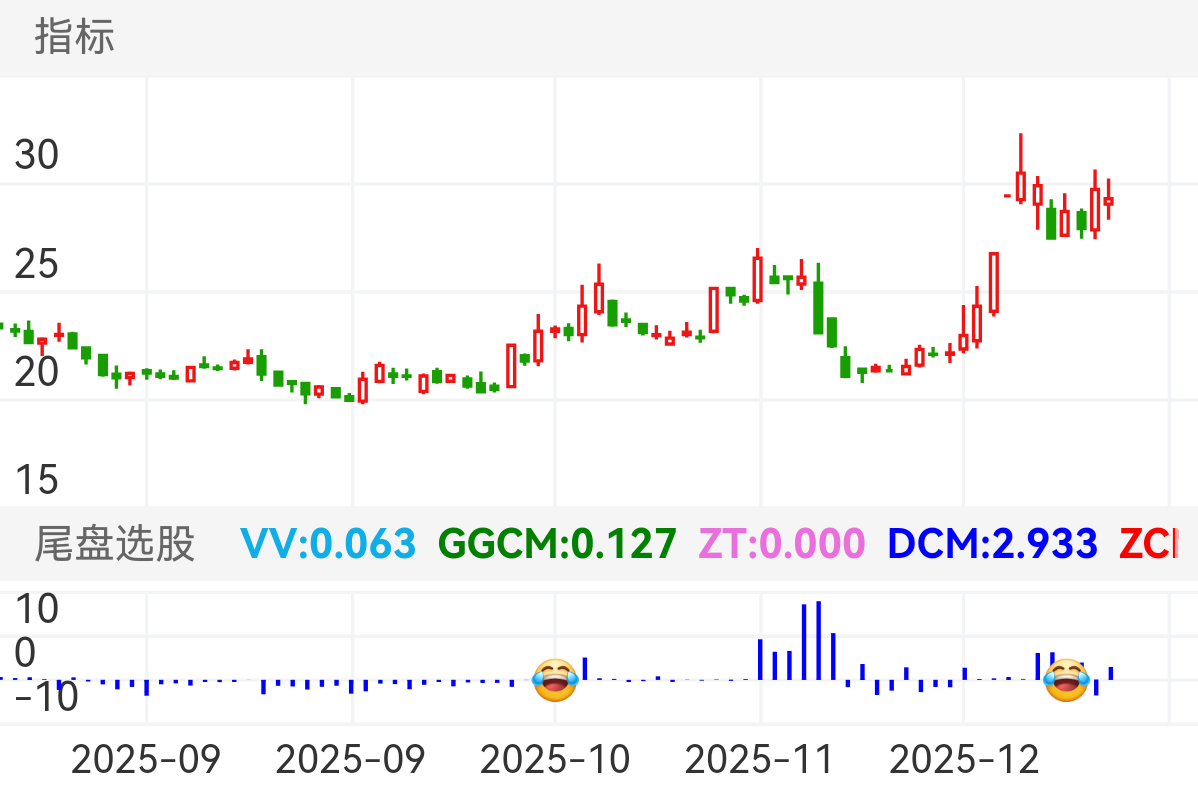Click the partially visible red ZC label

pos(1148,544)
